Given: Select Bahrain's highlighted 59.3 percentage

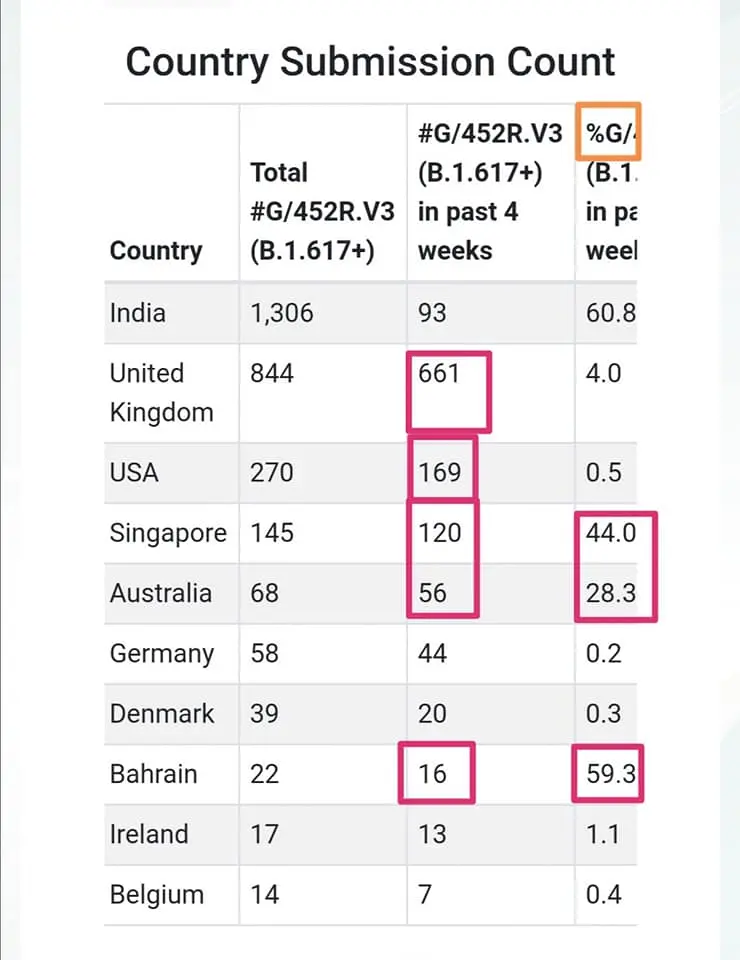Looking at the screenshot, I should tap(608, 774).
